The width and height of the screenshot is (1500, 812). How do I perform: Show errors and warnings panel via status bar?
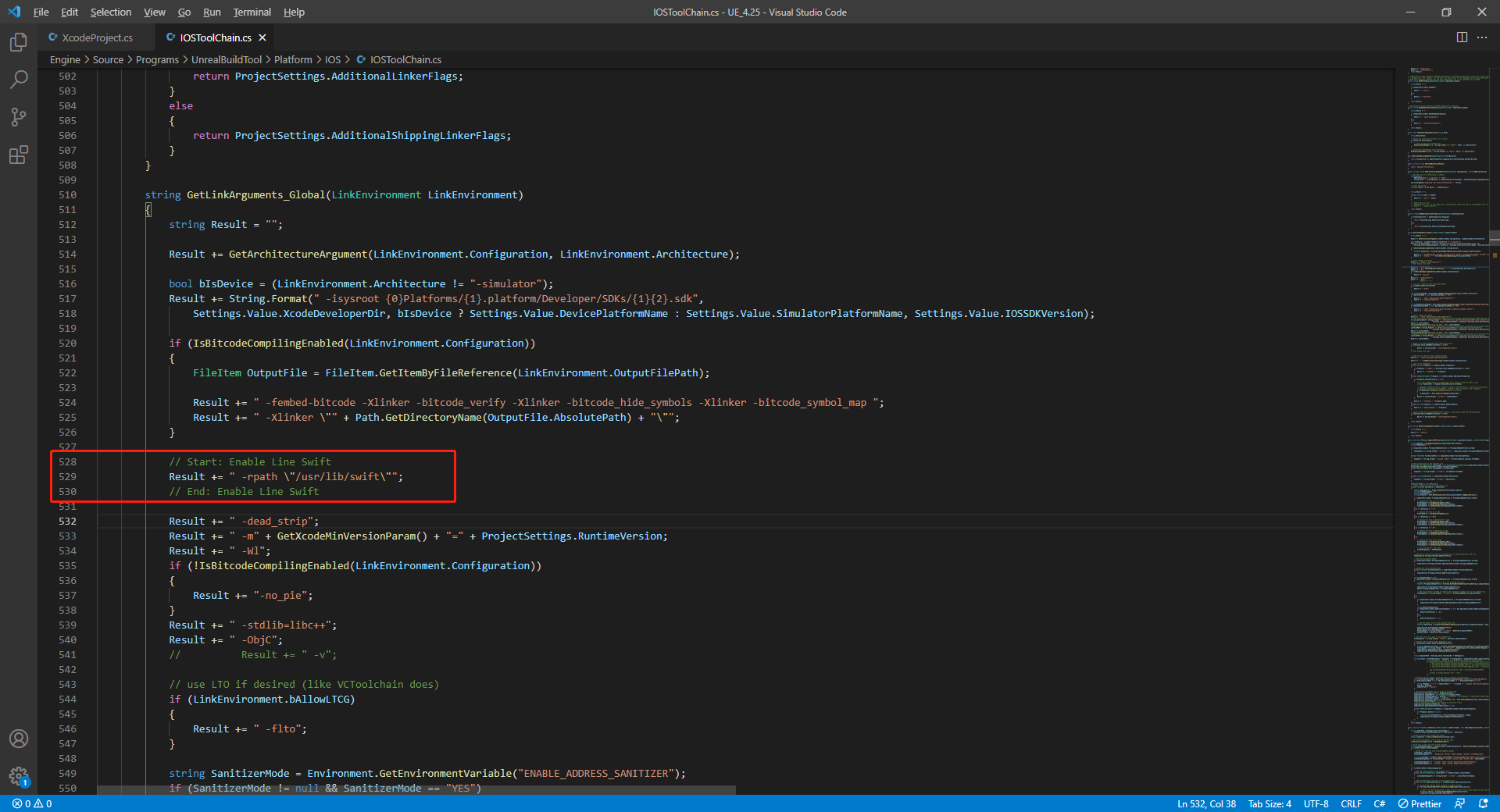31,803
